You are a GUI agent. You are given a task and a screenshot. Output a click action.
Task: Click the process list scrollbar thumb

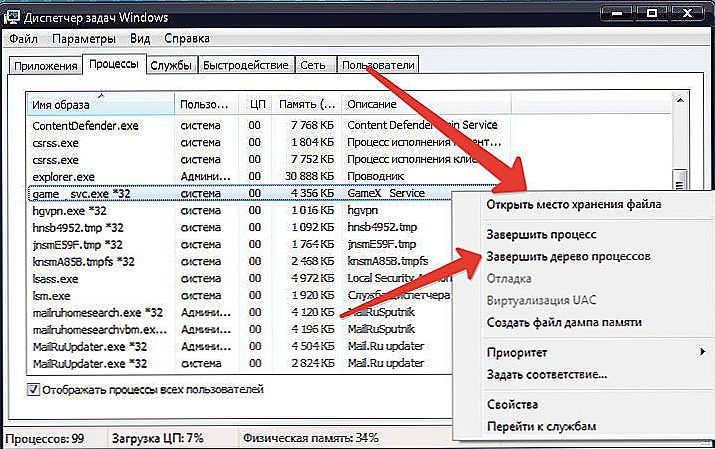click(x=680, y=180)
